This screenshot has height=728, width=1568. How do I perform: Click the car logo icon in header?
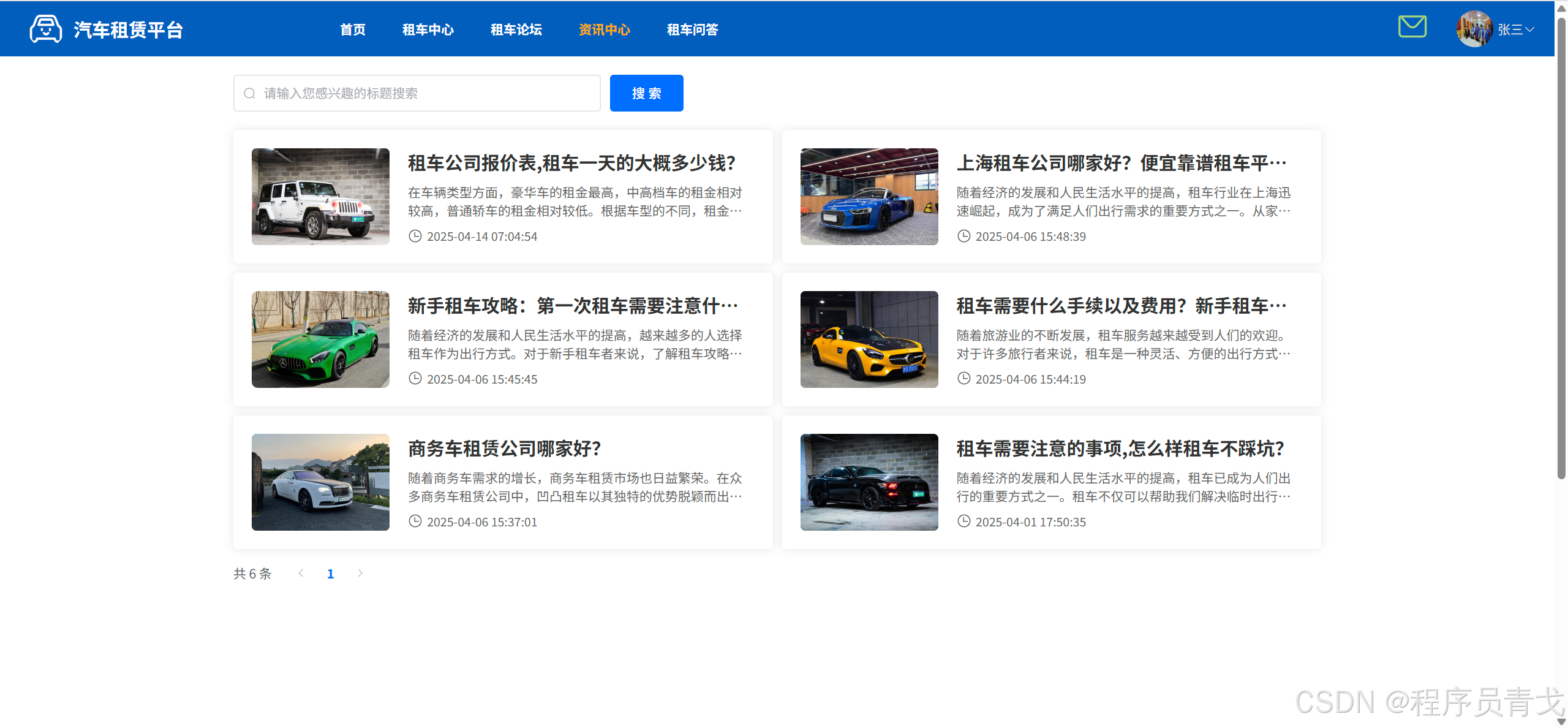coord(45,29)
